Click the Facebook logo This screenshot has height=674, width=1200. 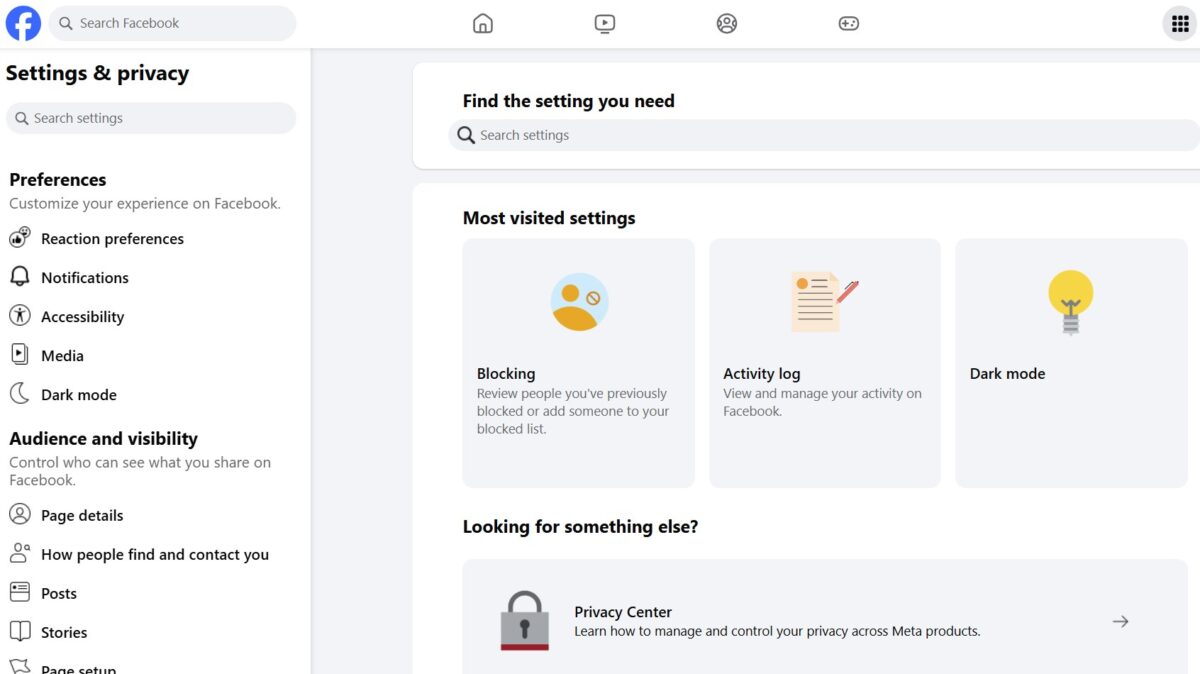coord(23,23)
